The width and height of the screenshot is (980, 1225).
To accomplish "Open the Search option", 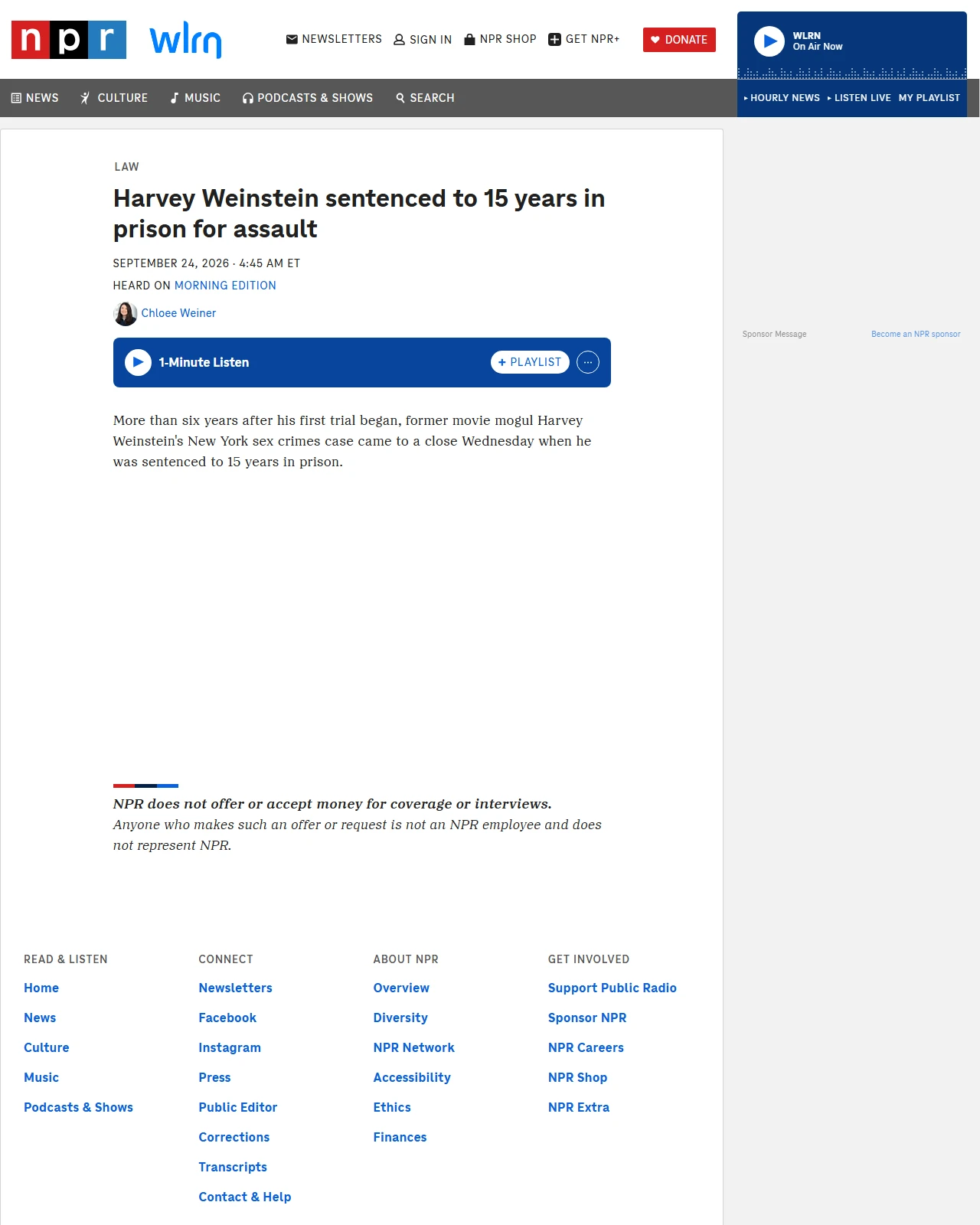I will click(425, 98).
